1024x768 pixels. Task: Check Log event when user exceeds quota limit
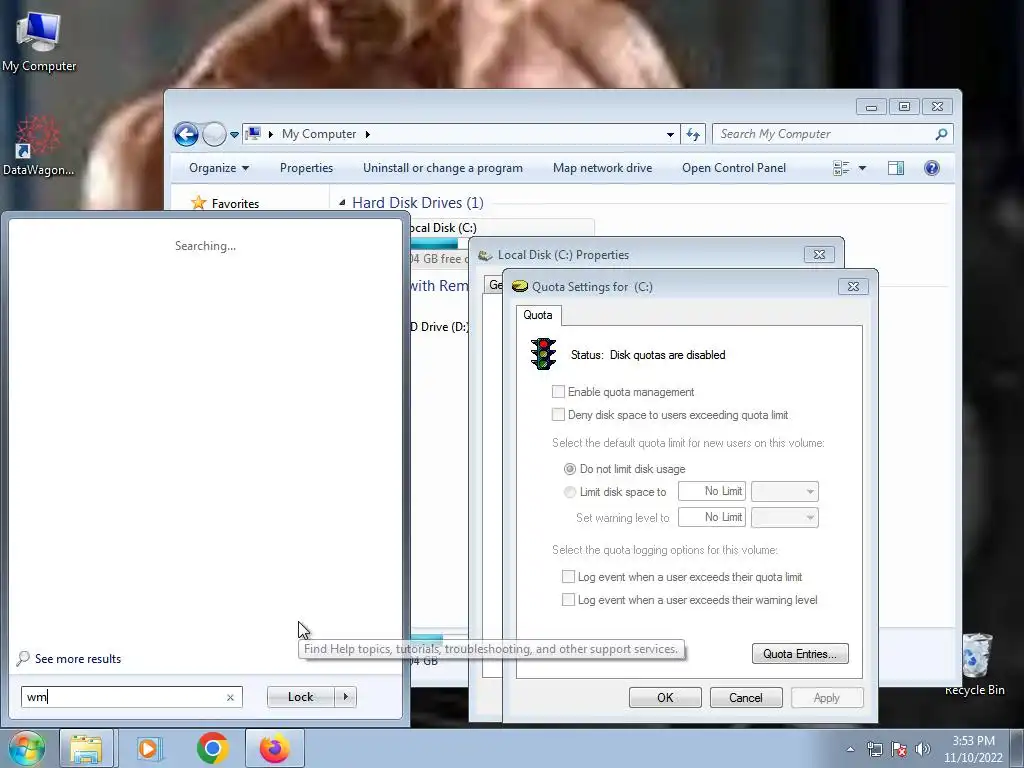[x=568, y=577]
